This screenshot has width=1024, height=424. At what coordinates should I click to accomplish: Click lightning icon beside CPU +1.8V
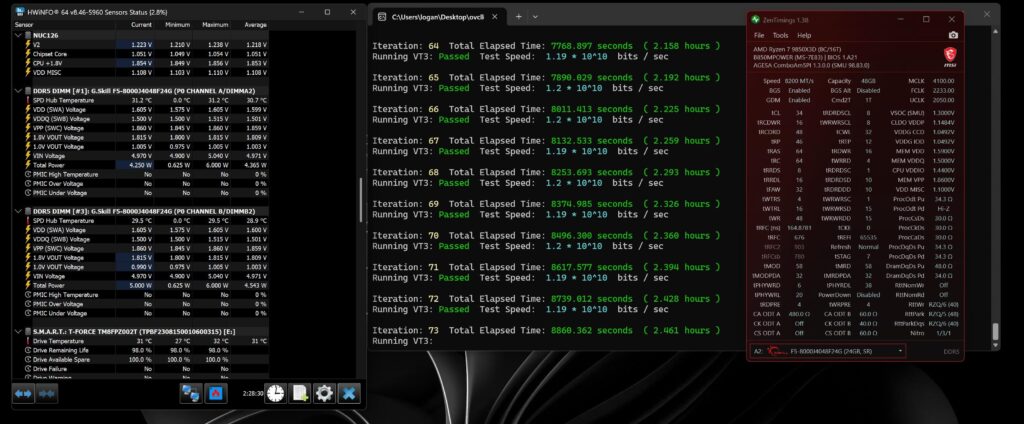coord(28,63)
